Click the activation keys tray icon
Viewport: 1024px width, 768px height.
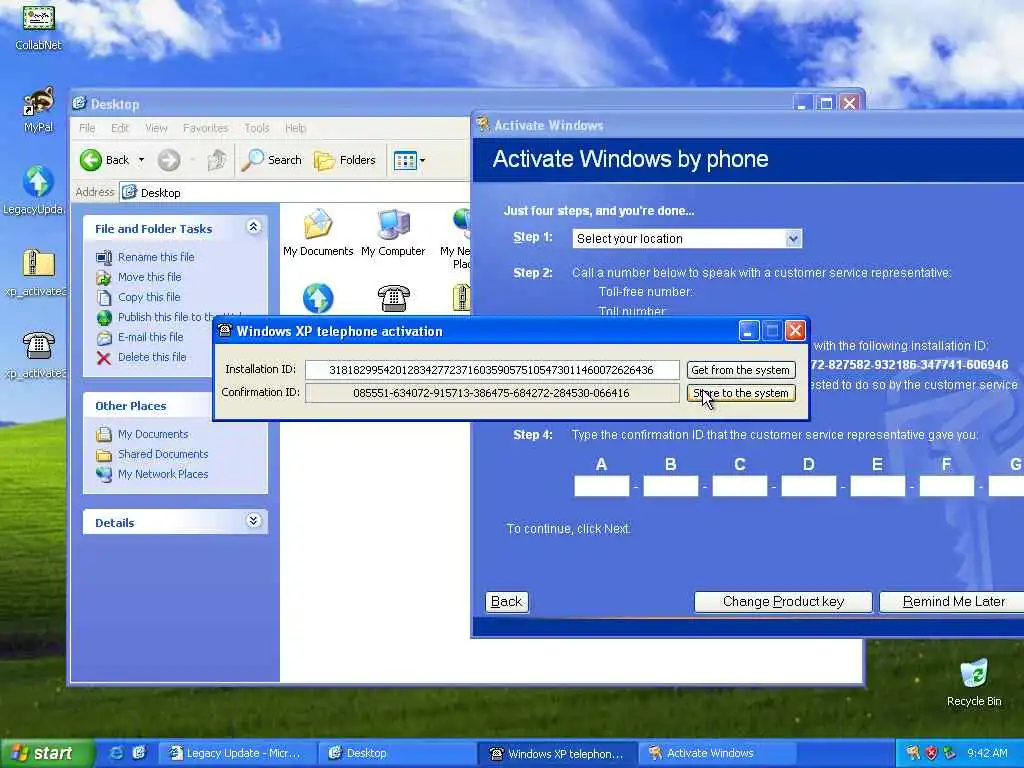pos(913,753)
